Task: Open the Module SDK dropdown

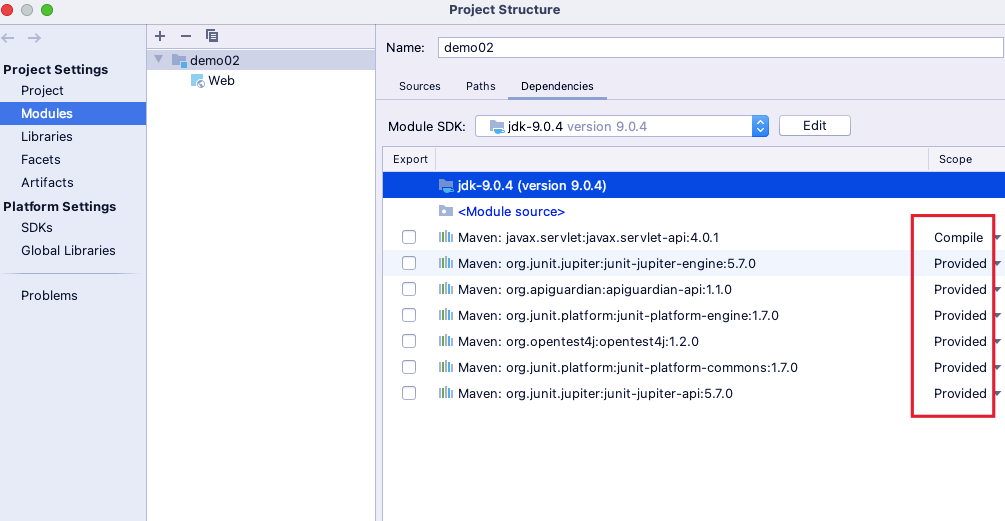Action: [x=760, y=126]
